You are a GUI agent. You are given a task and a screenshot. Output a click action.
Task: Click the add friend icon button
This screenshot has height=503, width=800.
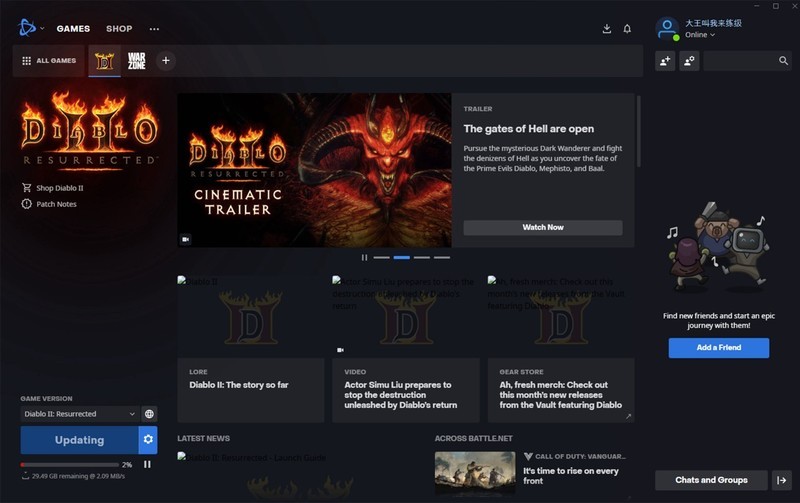665,61
